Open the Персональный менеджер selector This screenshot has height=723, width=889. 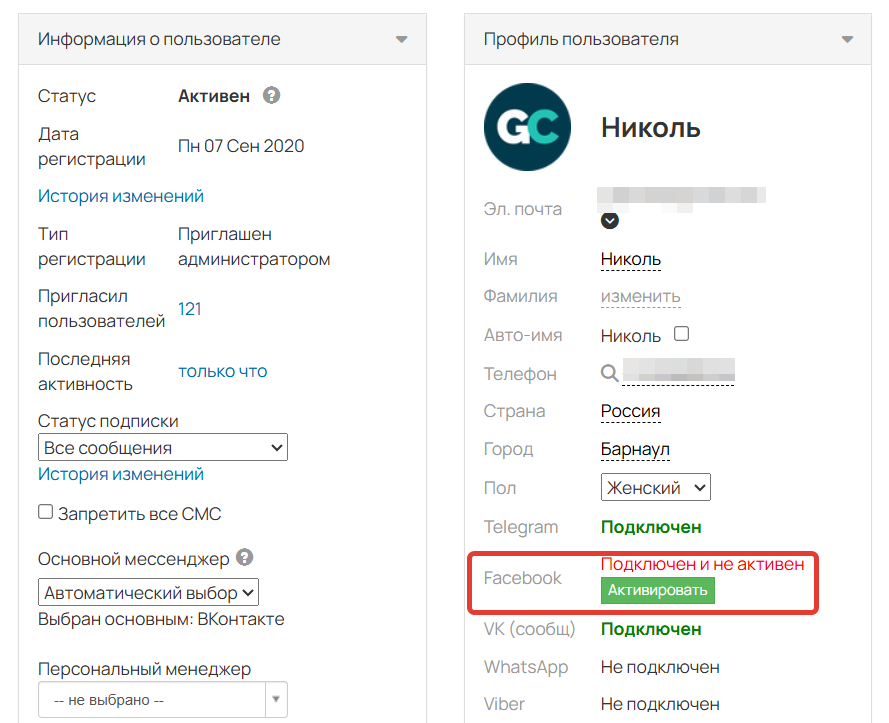(163, 700)
